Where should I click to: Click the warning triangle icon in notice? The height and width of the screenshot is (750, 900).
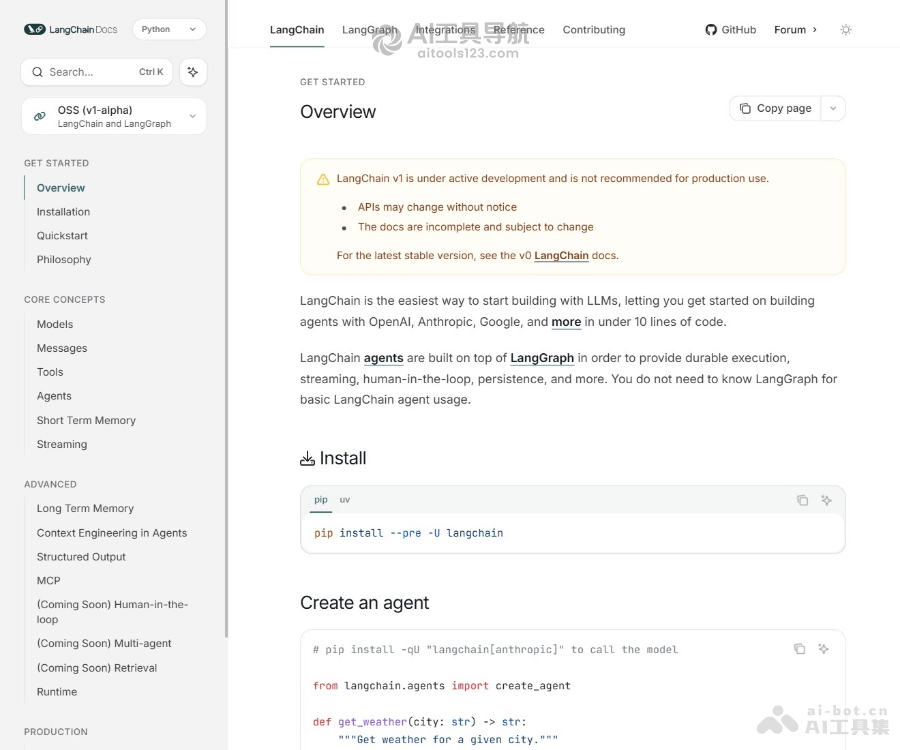click(x=323, y=179)
